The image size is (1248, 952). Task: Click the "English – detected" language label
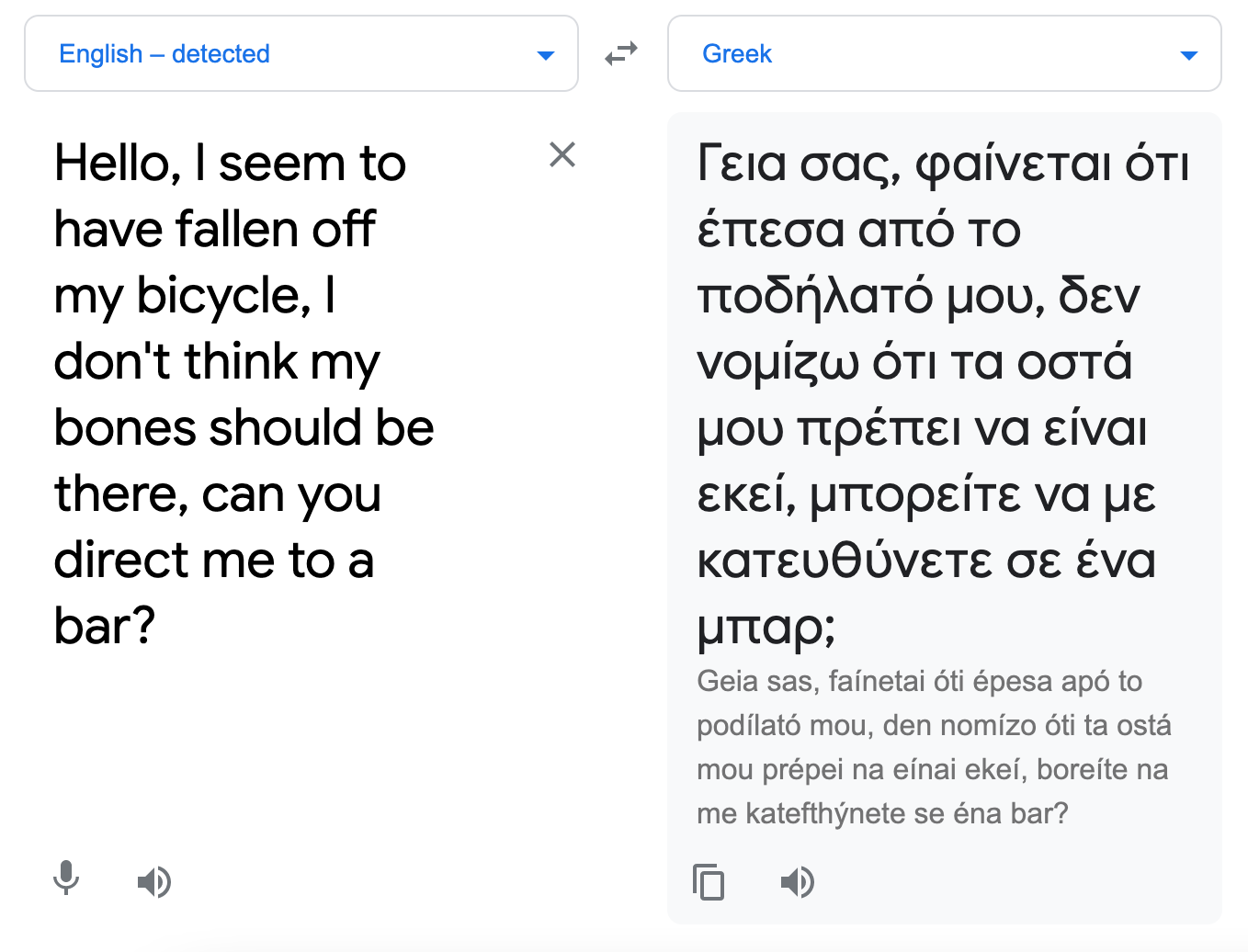165,54
